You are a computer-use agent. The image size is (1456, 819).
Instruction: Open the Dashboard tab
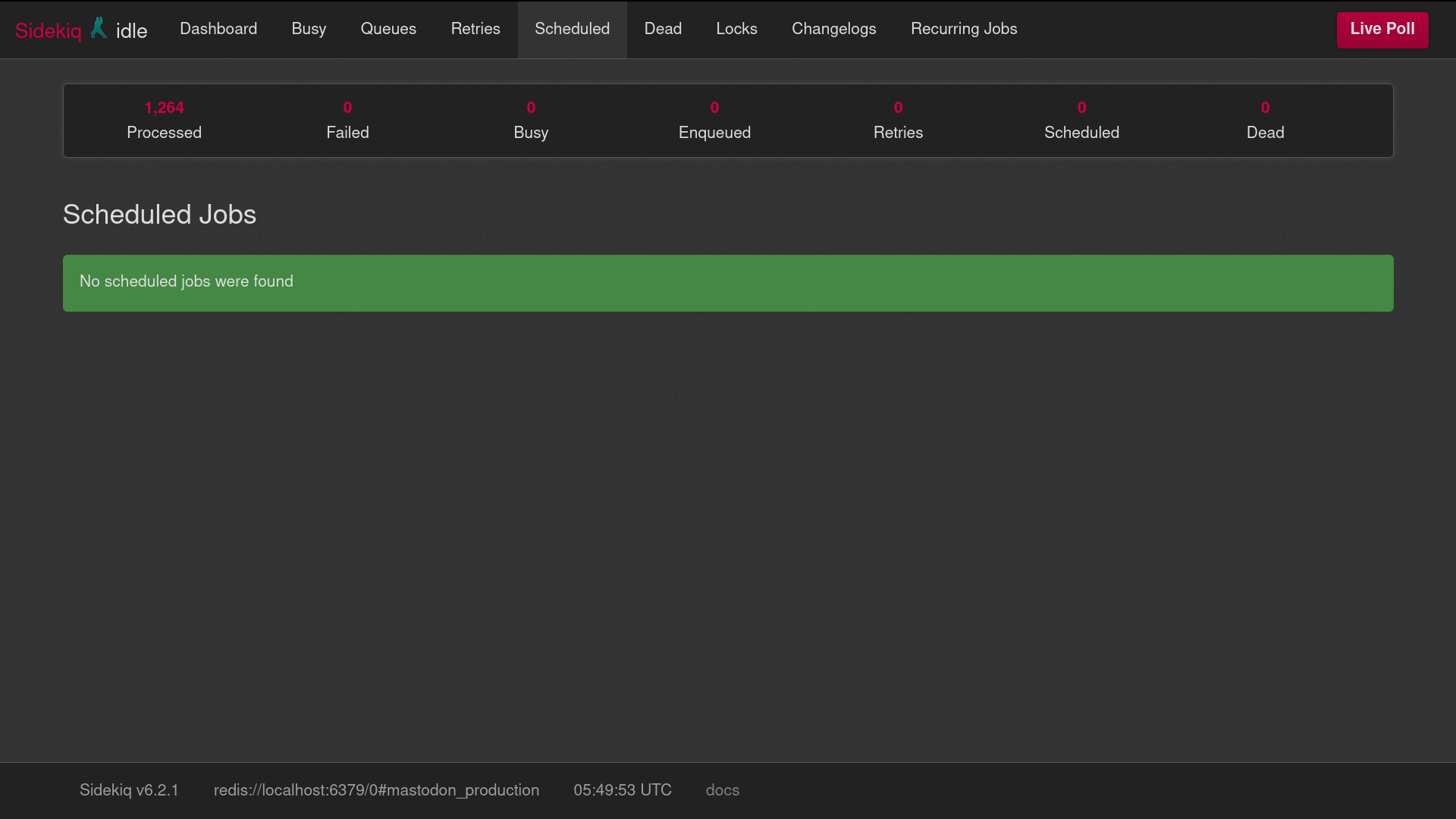218,29
